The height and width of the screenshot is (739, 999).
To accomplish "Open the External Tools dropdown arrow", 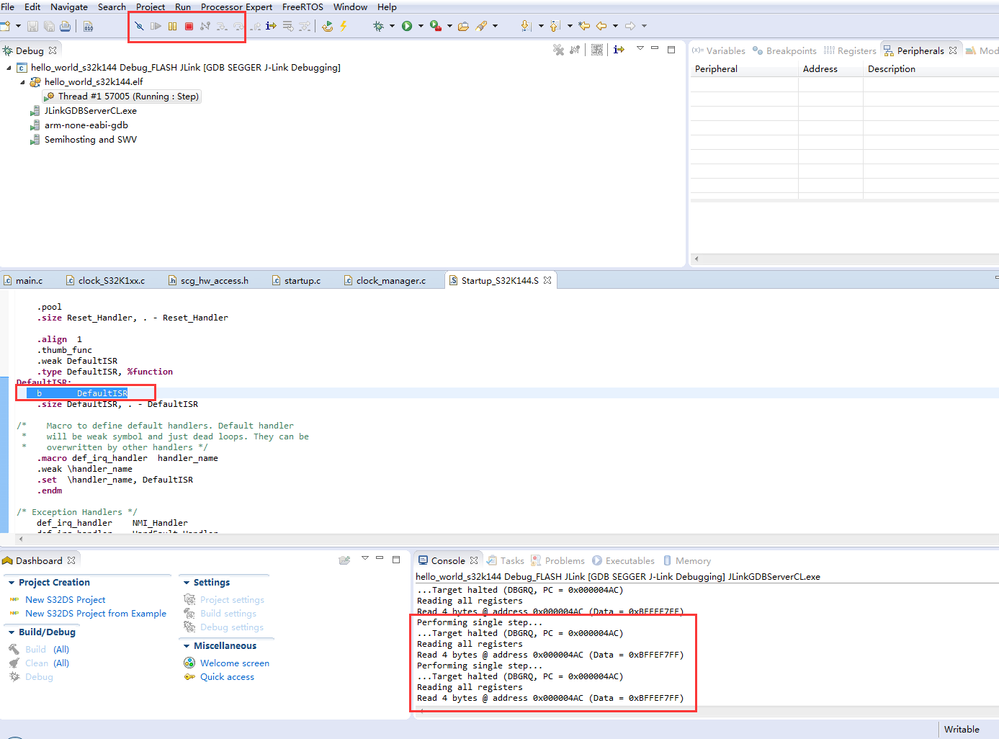I will click(x=450, y=26).
